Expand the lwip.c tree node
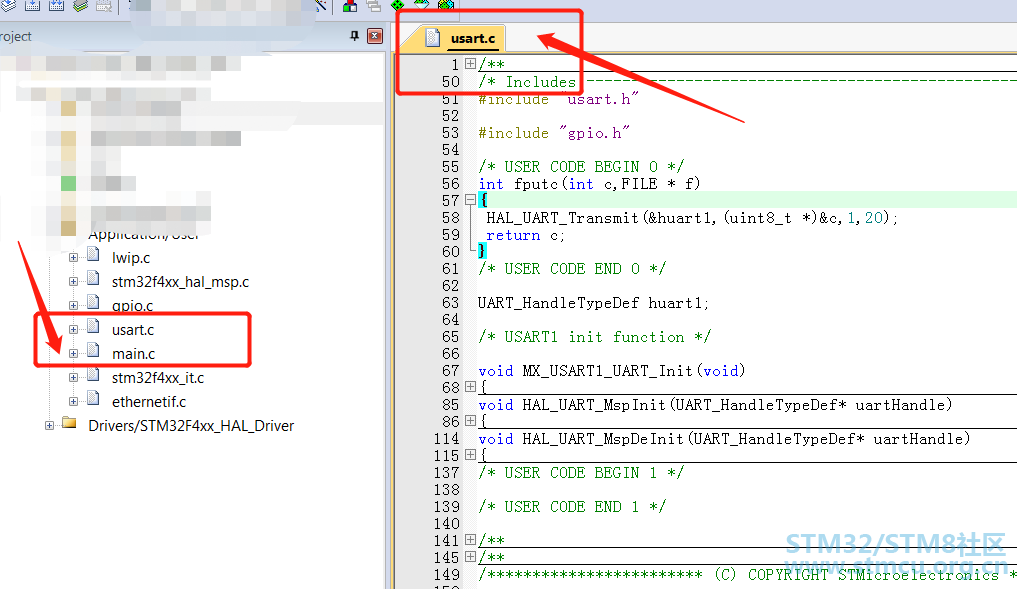 (x=73, y=258)
